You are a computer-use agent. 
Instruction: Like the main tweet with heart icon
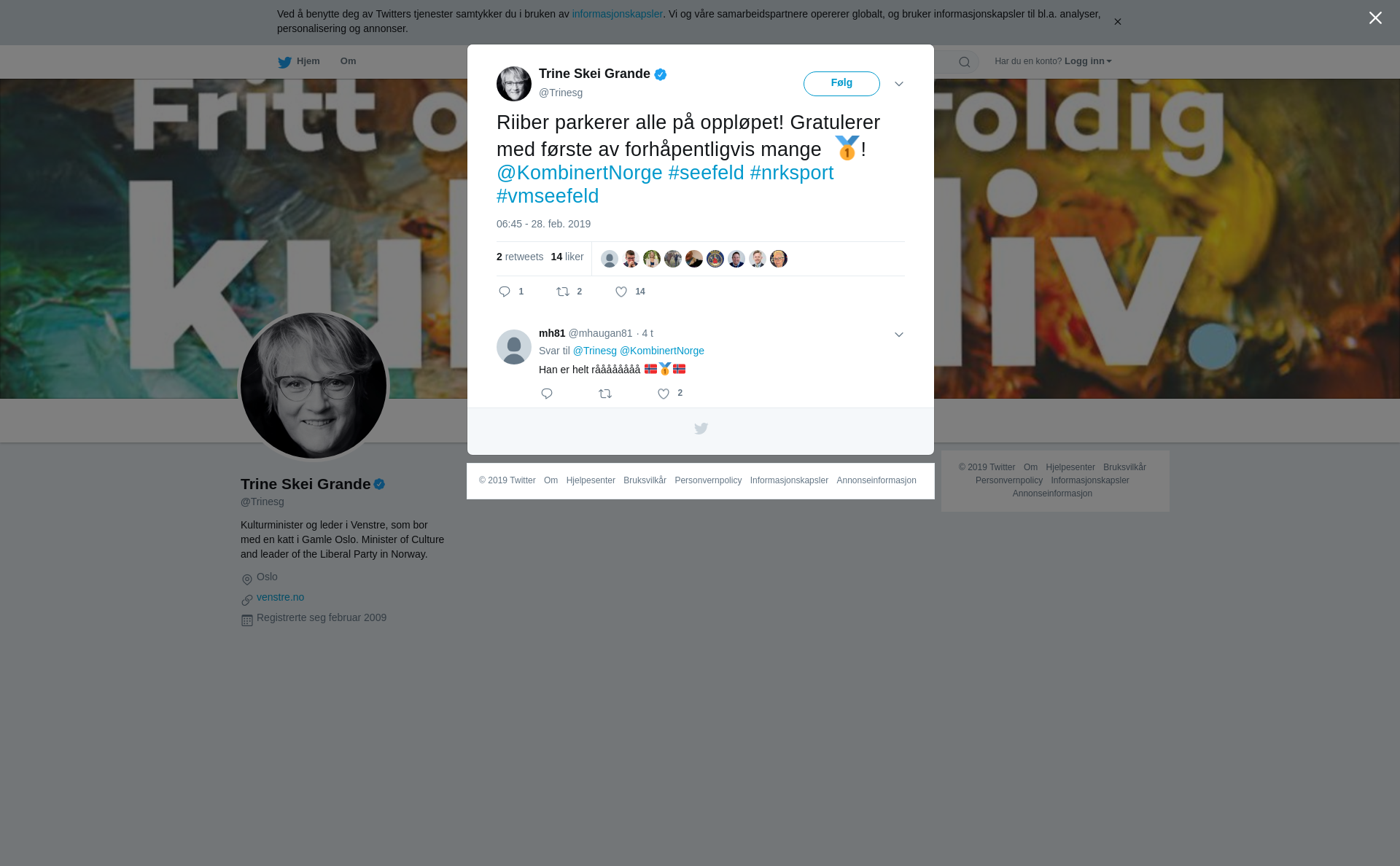point(621,292)
